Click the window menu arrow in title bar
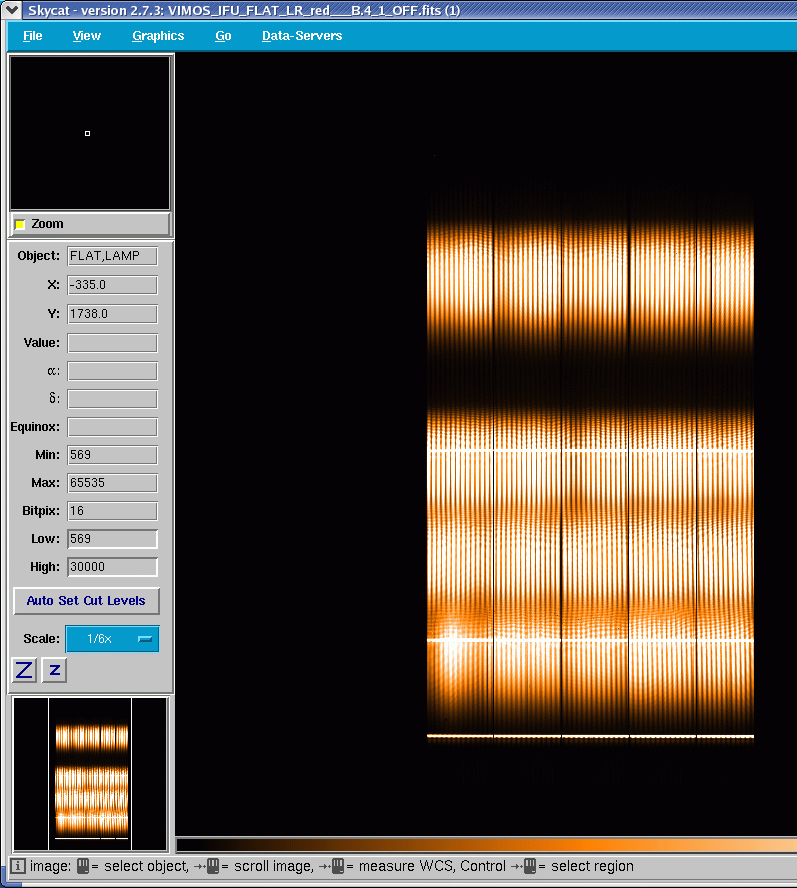The width and height of the screenshot is (797, 888). click(12, 9)
